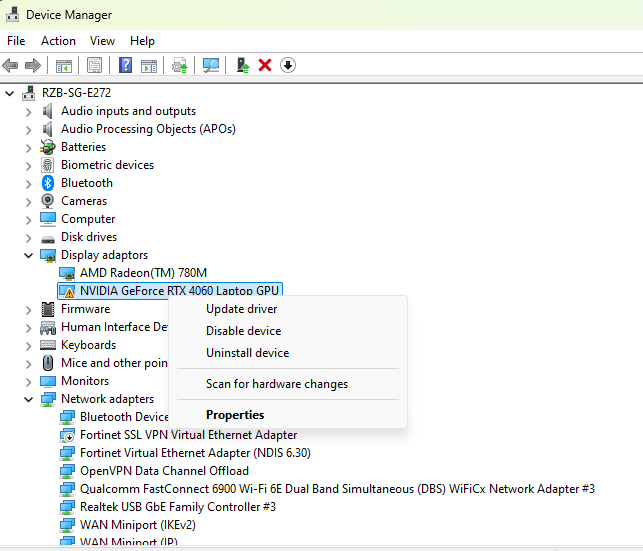The width and height of the screenshot is (643, 551).
Task: Click the Disable device down-arrow icon
Action: [x=288, y=65]
